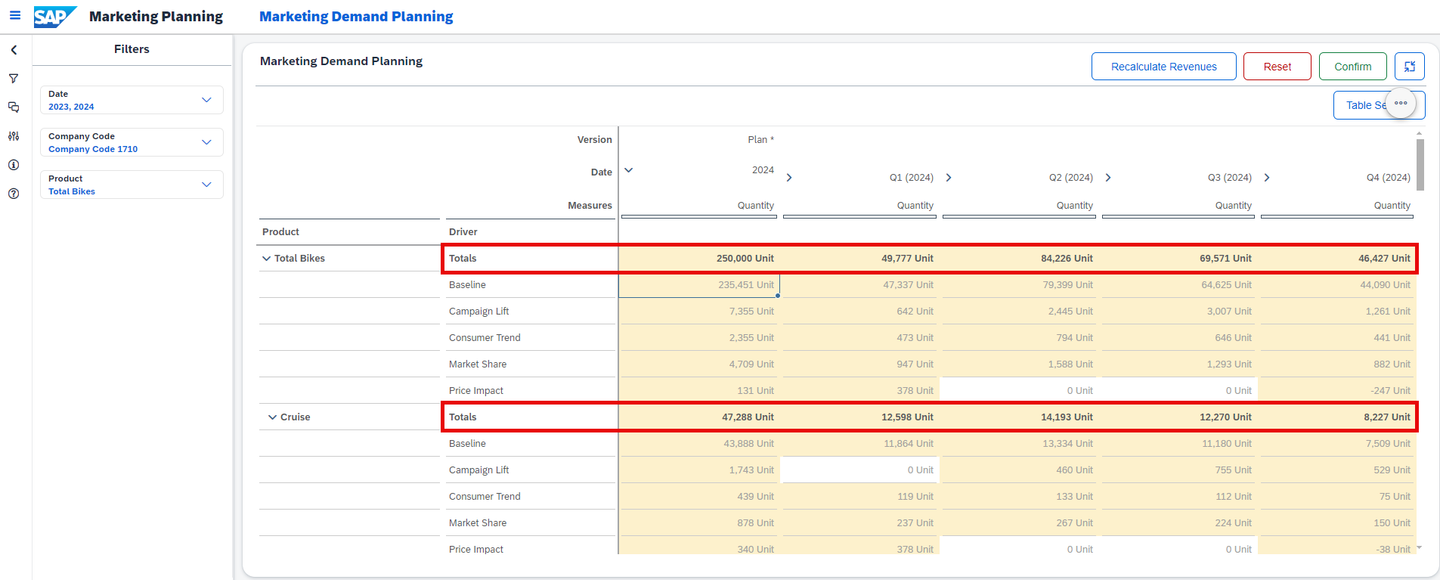The height and width of the screenshot is (580, 1440).
Task: Open the Company Code filter dropdown
Action: point(132,142)
